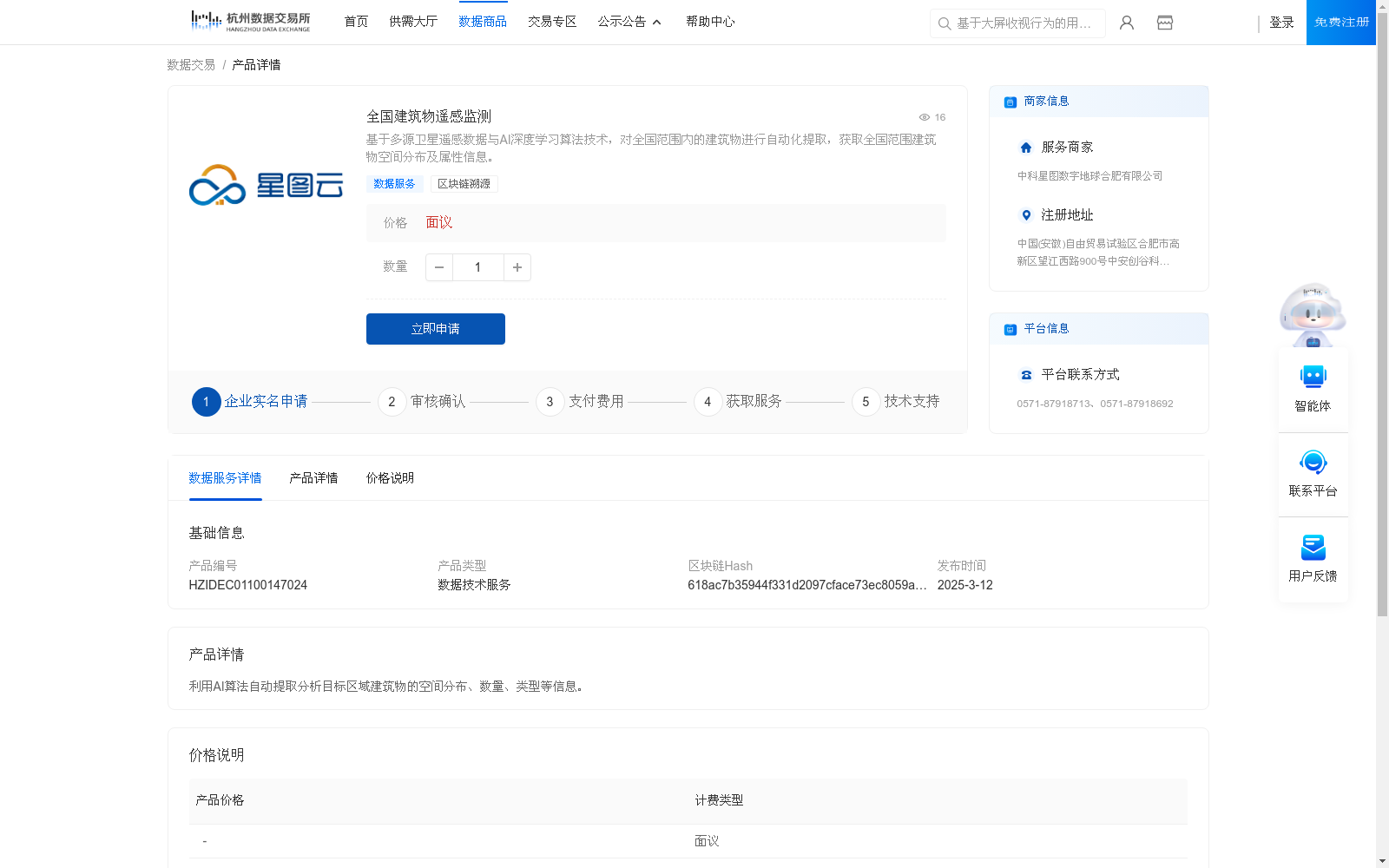Click the 计费类型 table header

tap(719, 800)
